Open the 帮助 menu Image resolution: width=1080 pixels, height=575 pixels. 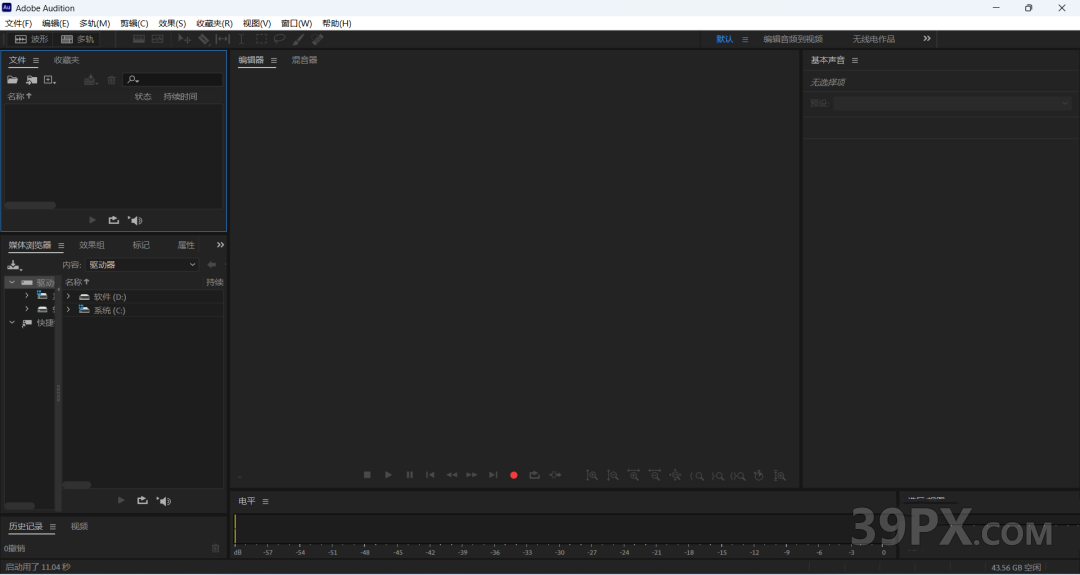(x=337, y=23)
